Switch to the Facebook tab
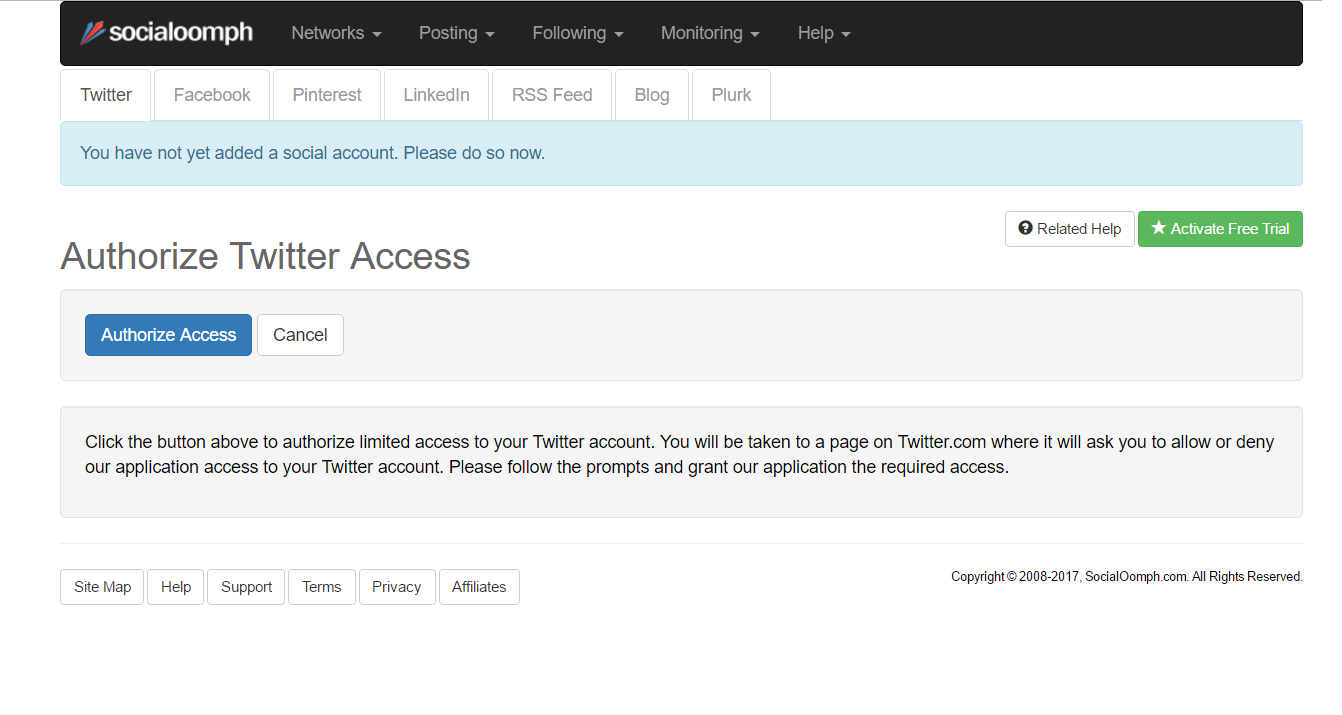This screenshot has width=1342, height=715. point(212,95)
